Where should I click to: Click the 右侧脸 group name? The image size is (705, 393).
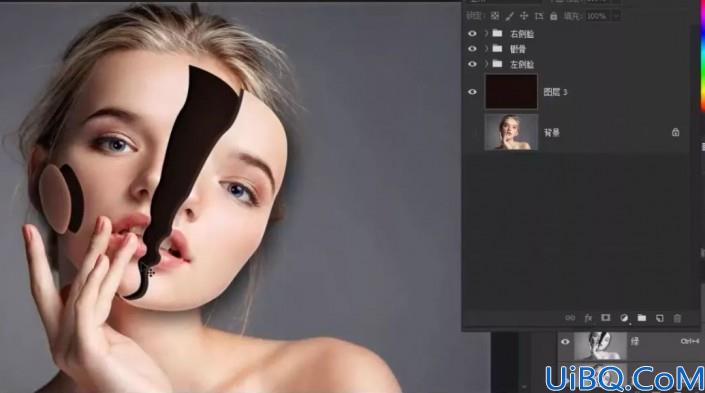coord(522,34)
